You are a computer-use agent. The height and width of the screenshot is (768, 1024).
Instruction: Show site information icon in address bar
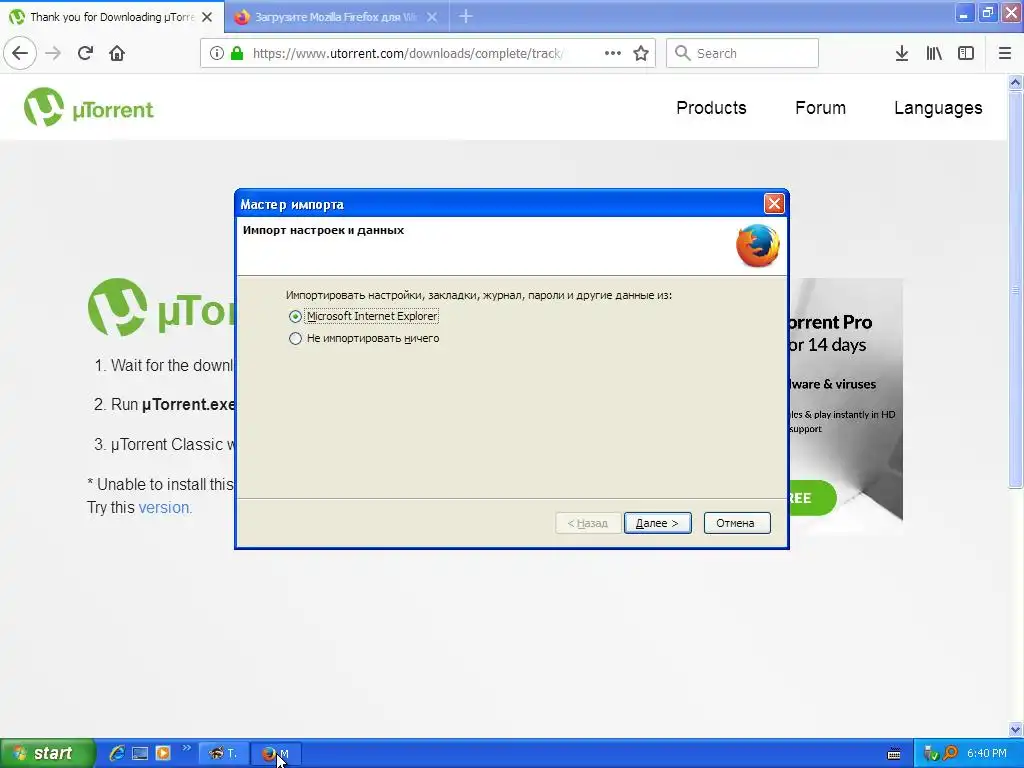click(216, 53)
